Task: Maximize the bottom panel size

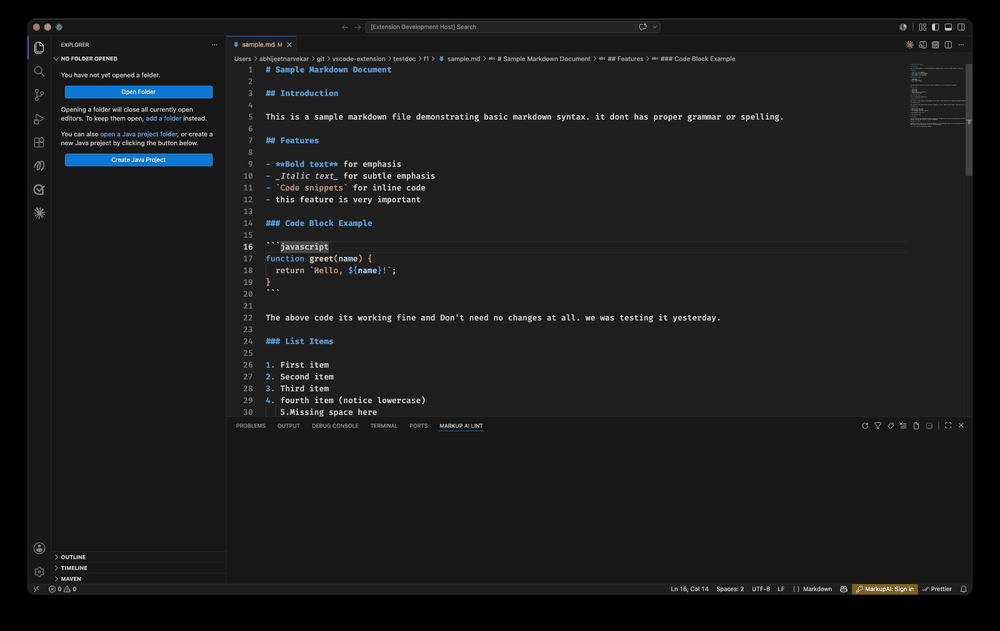Action: 948,426
